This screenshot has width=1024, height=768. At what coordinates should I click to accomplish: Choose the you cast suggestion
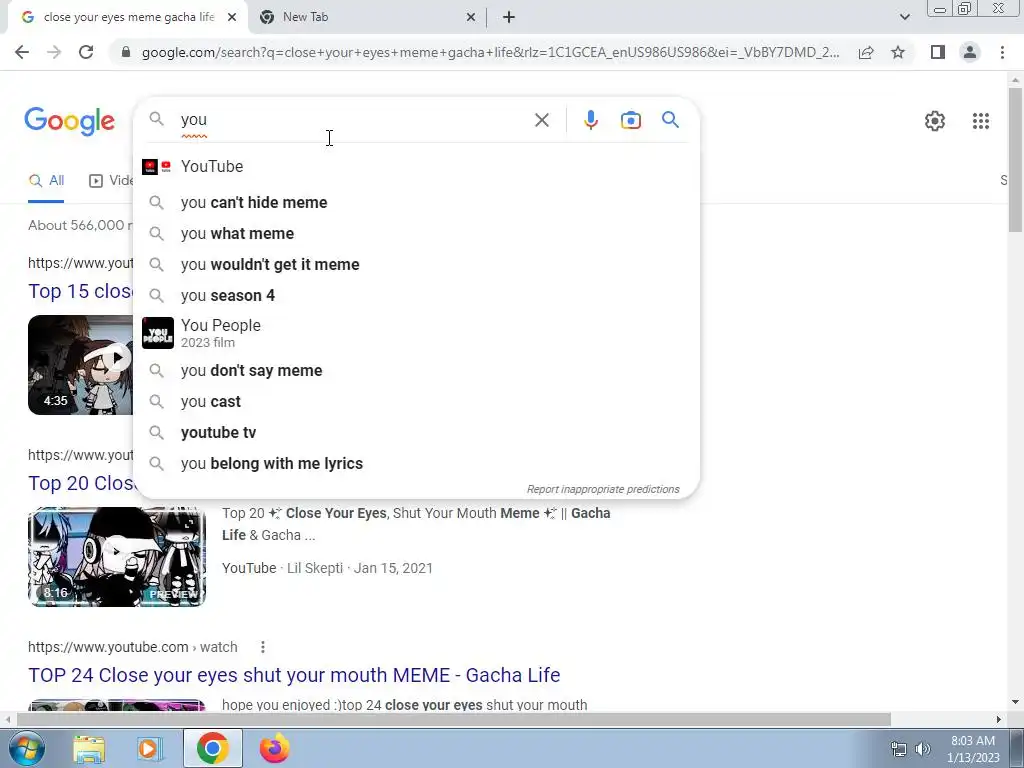pyautogui.click(x=416, y=402)
